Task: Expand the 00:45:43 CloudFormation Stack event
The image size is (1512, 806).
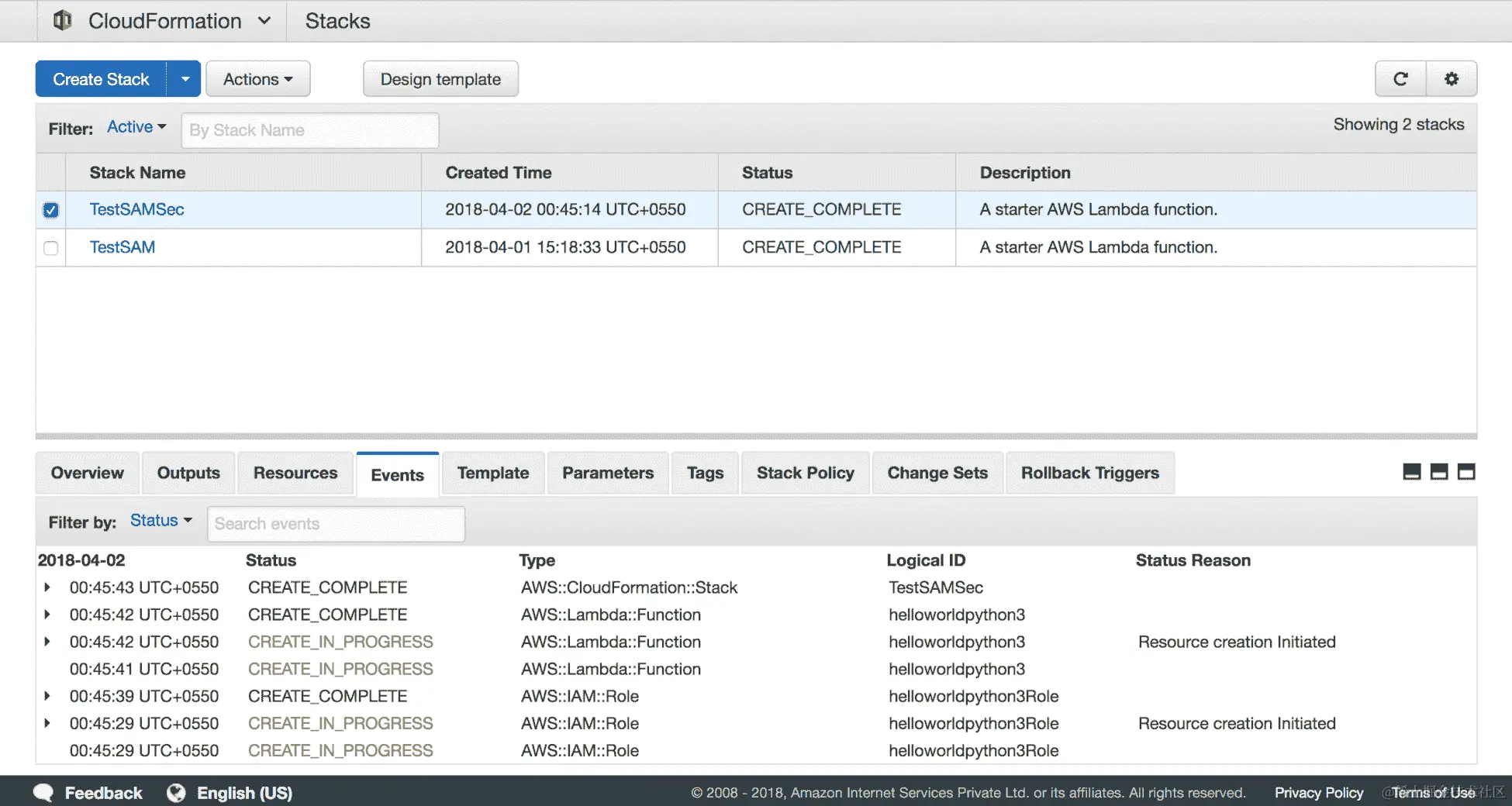Action: (x=47, y=587)
